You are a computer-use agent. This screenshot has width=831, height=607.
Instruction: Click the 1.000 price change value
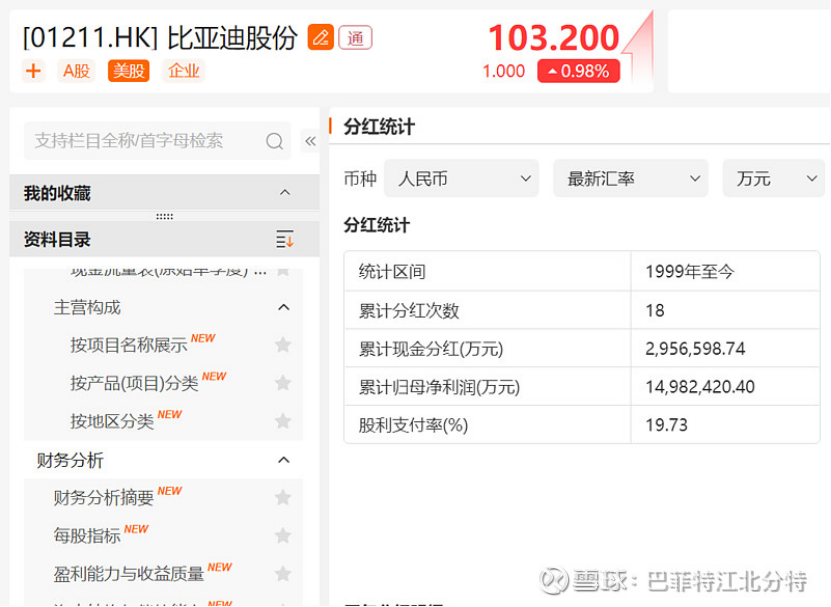pyautogui.click(x=503, y=71)
